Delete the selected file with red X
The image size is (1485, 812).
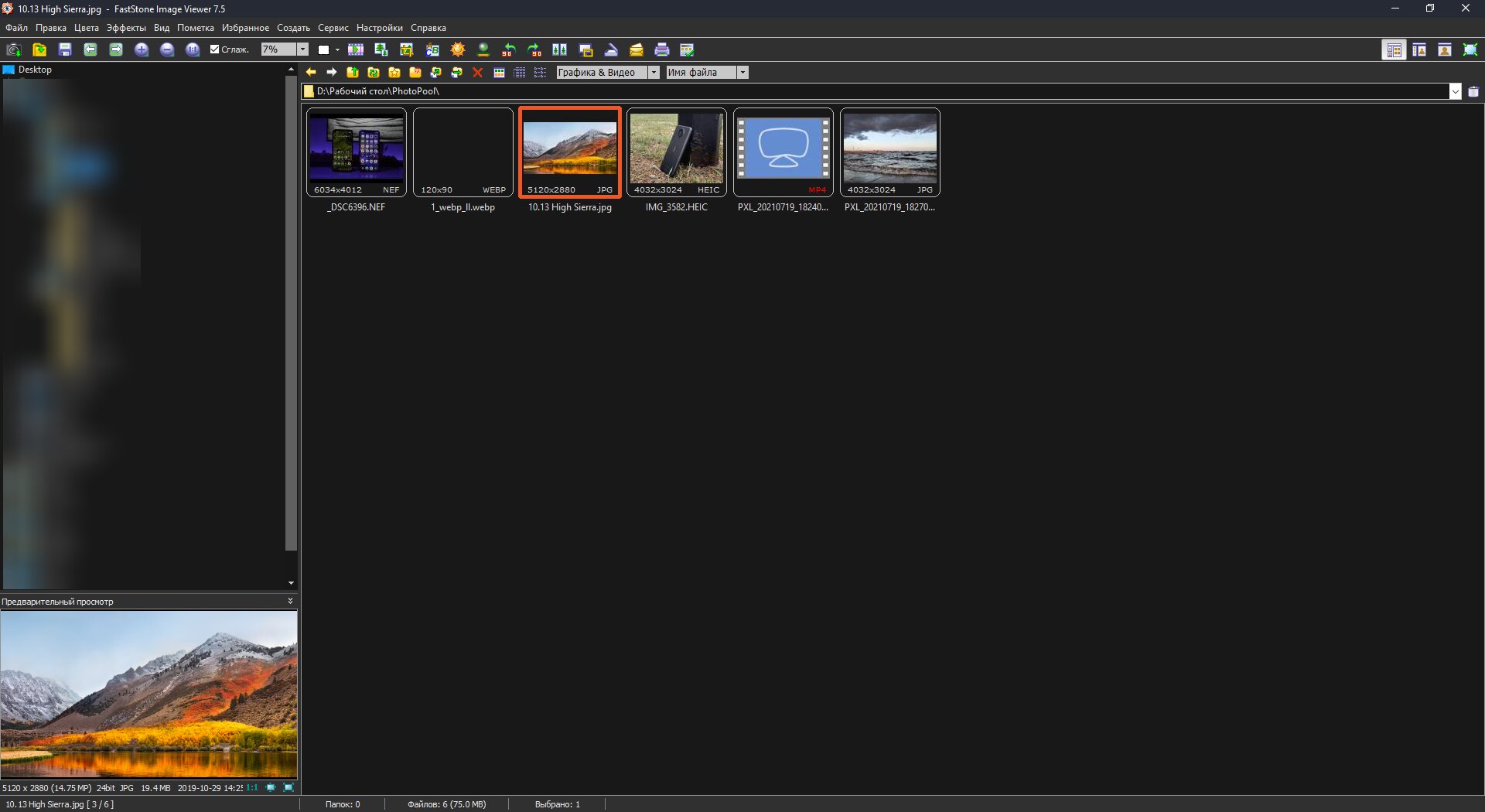pyautogui.click(x=478, y=72)
